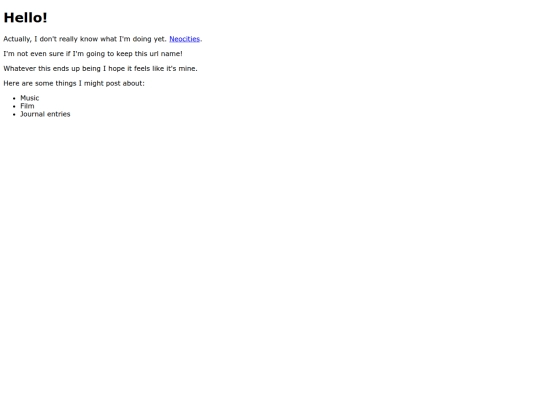Viewport: 540px width, 405px height.
Task: Click the 'Actually, I don't really know' sentence
Action: tap(85, 39)
